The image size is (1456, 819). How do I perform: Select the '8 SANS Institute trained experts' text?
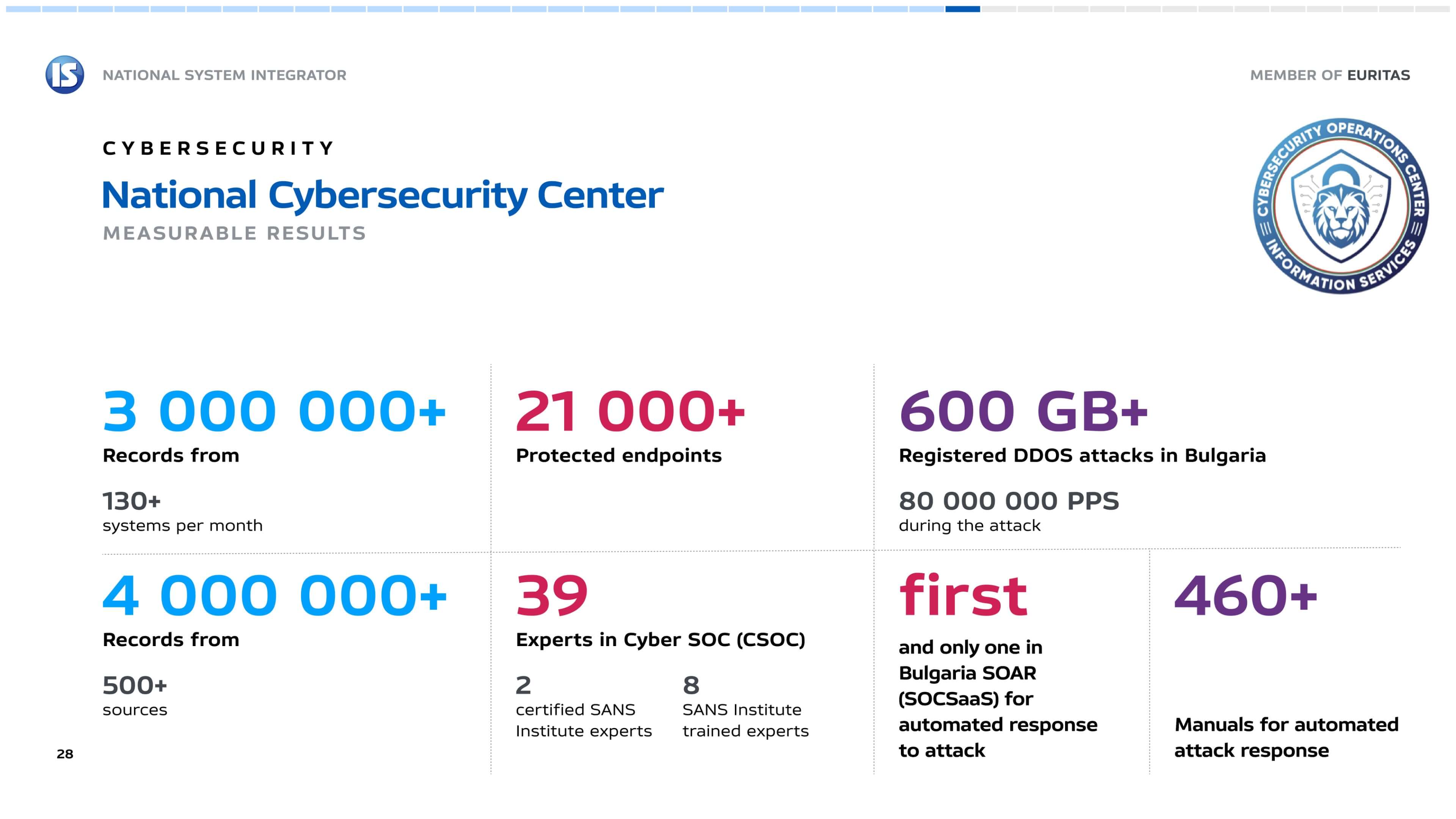click(745, 706)
